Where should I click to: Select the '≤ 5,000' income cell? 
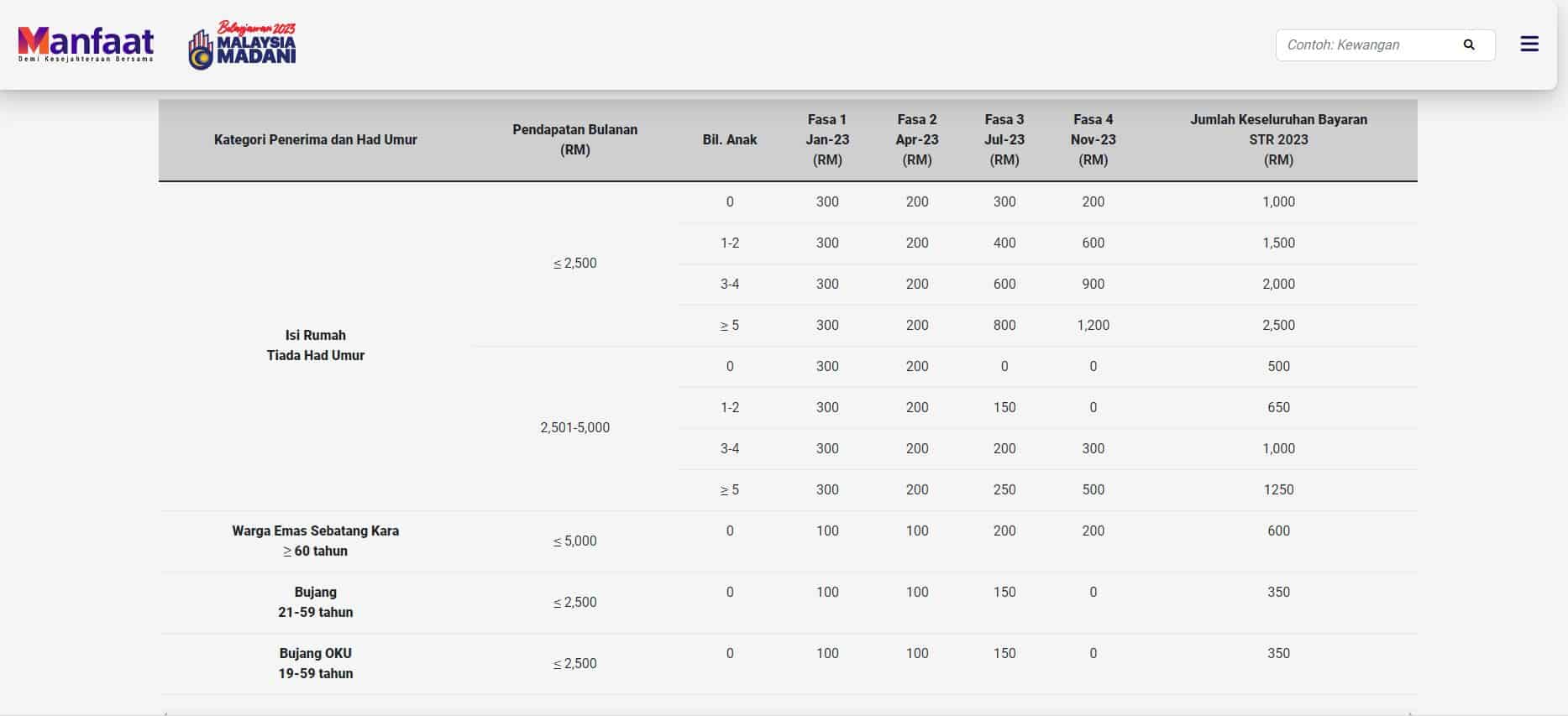click(575, 541)
